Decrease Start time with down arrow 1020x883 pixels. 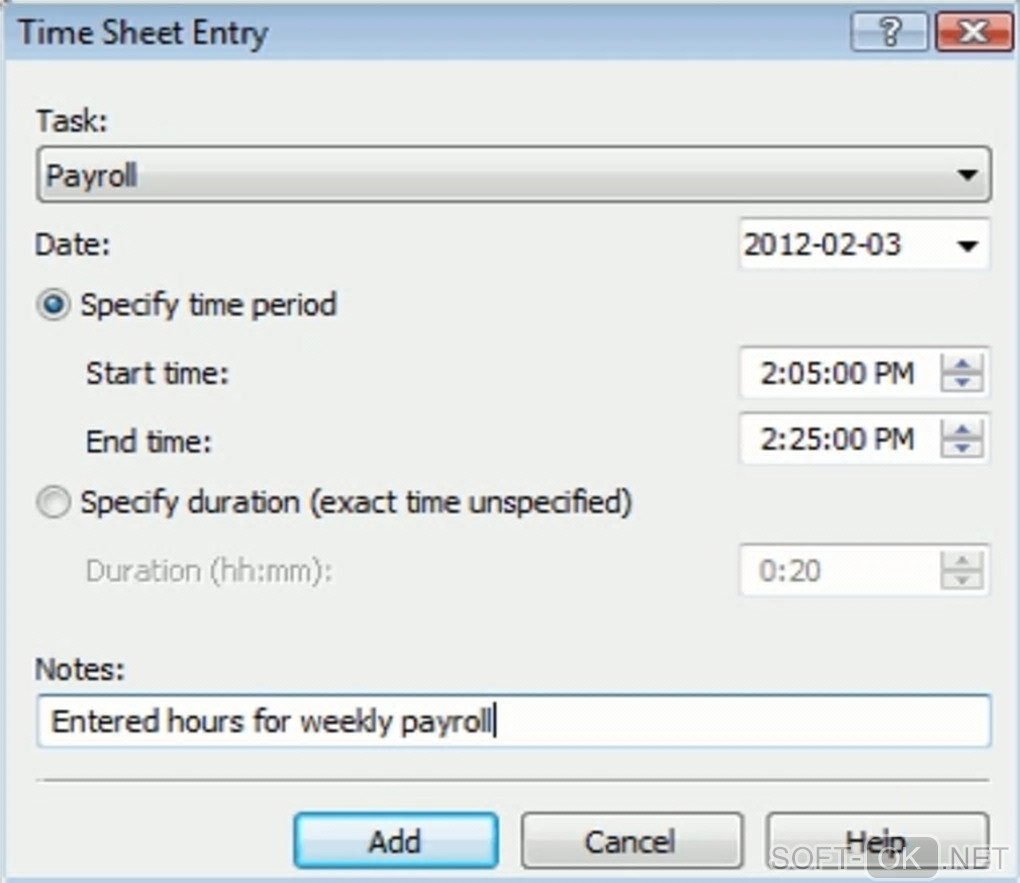[963, 383]
